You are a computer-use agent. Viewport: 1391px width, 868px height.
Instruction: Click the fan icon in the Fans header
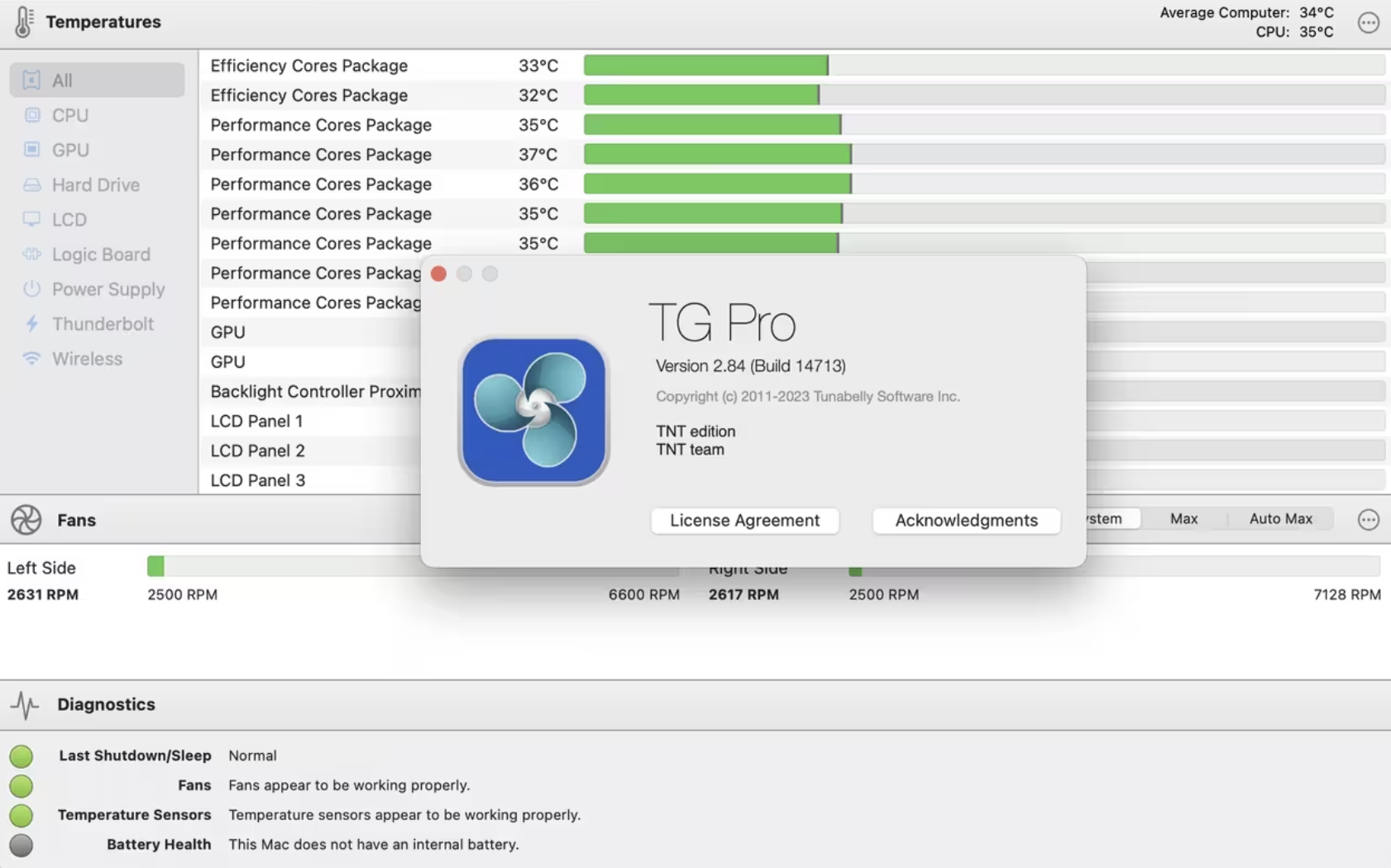tap(26, 520)
